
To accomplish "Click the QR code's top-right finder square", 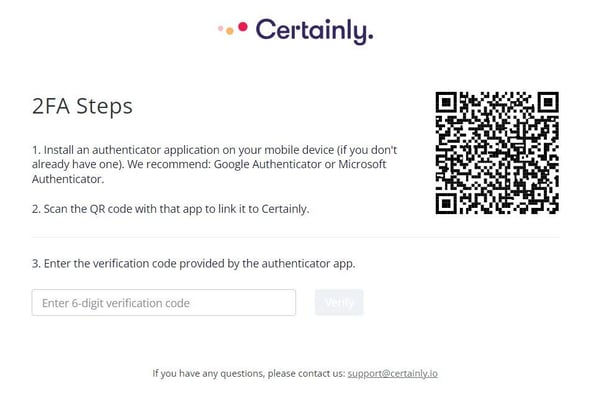I will (548, 102).
